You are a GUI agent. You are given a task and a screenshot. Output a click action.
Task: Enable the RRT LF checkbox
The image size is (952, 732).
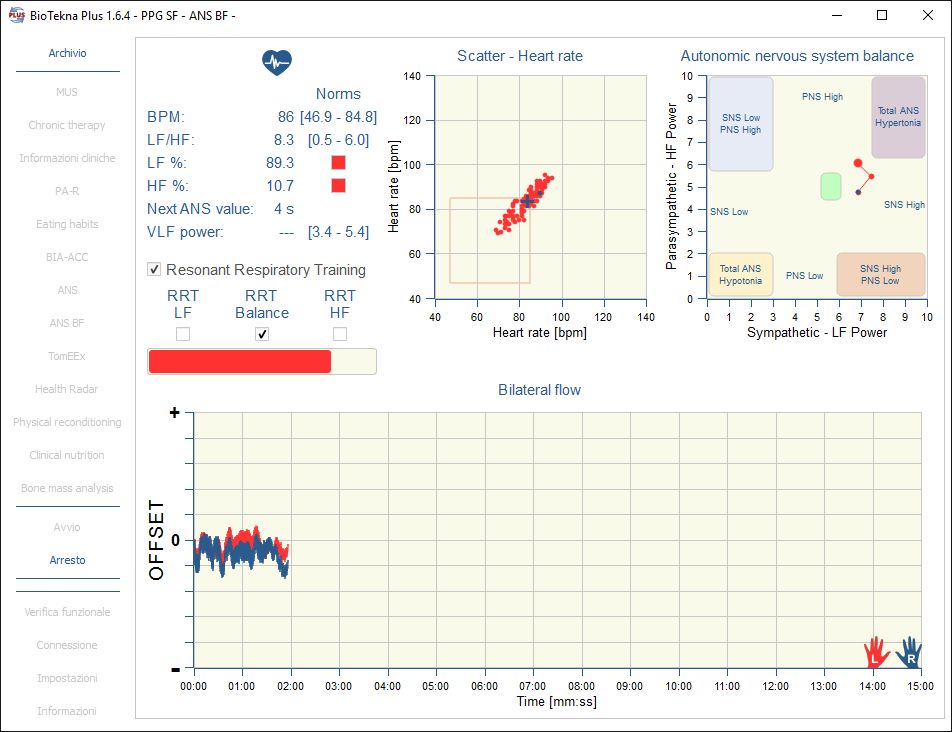click(183, 334)
